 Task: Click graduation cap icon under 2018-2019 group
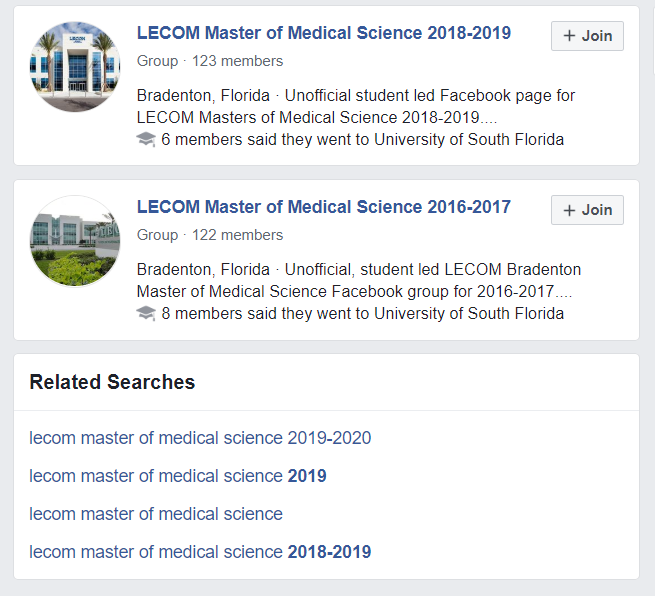(146, 140)
